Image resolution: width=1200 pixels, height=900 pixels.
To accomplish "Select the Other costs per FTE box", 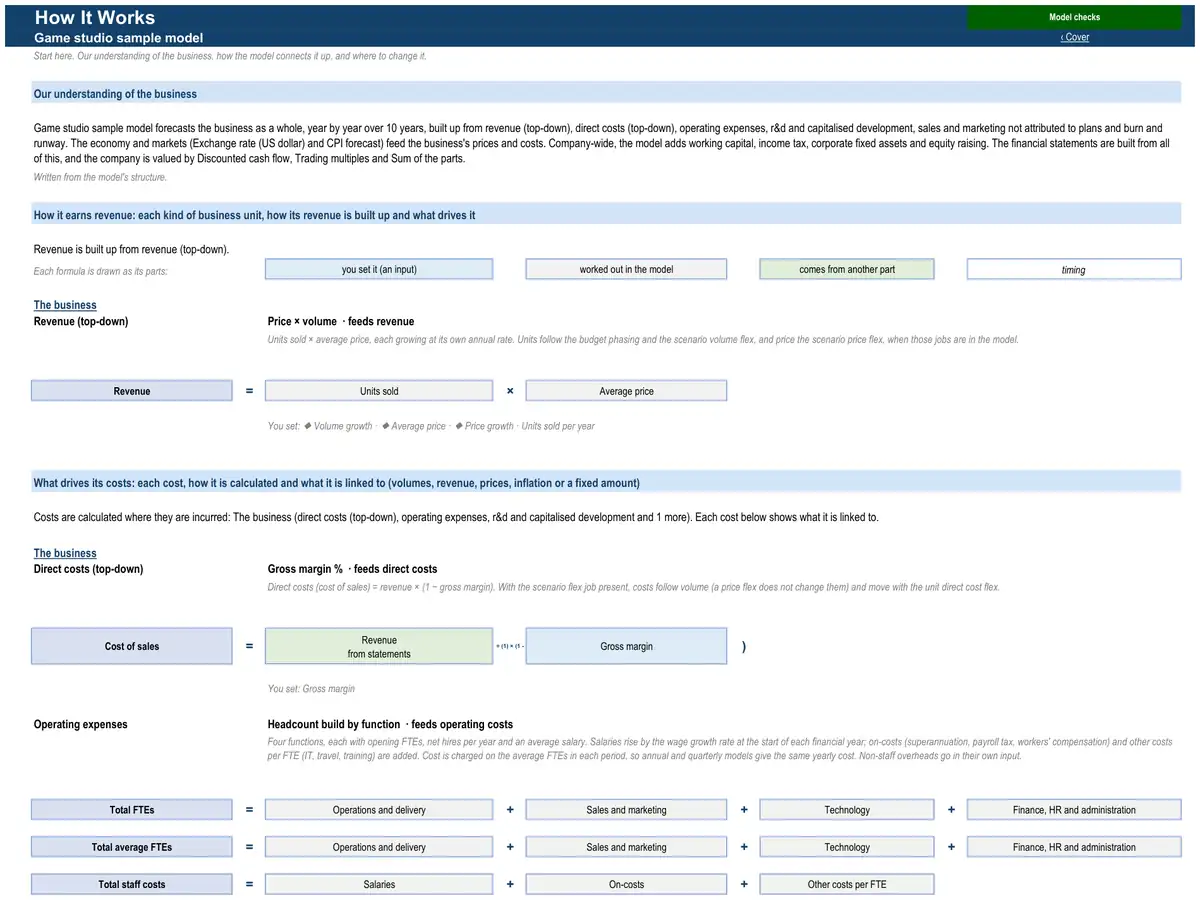I will pyautogui.click(x=847, y=884).
